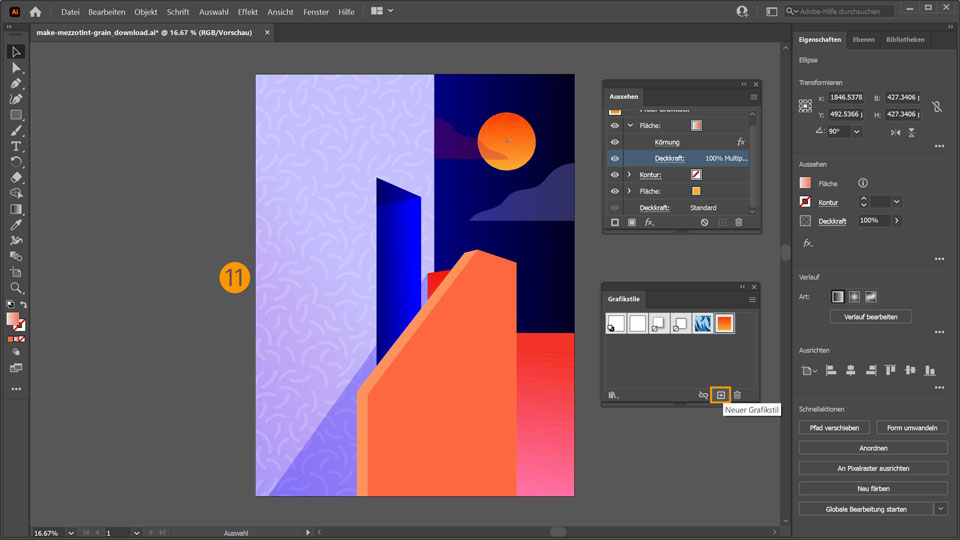
Task: Expand the Kontur entry in the Aussehen panel
Action: pyautogui.click(x=629, y=174)
